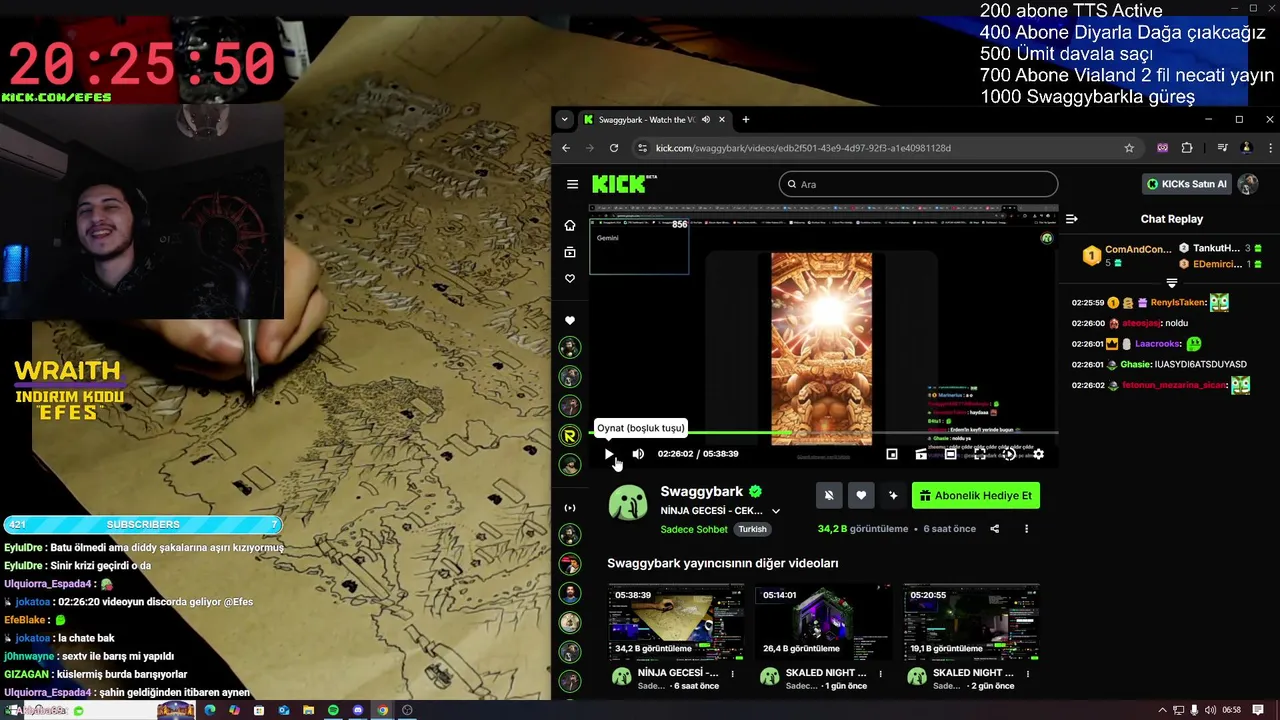1280x720 pixels.
Task: Reload the Kick page
Action: point(613,148)
